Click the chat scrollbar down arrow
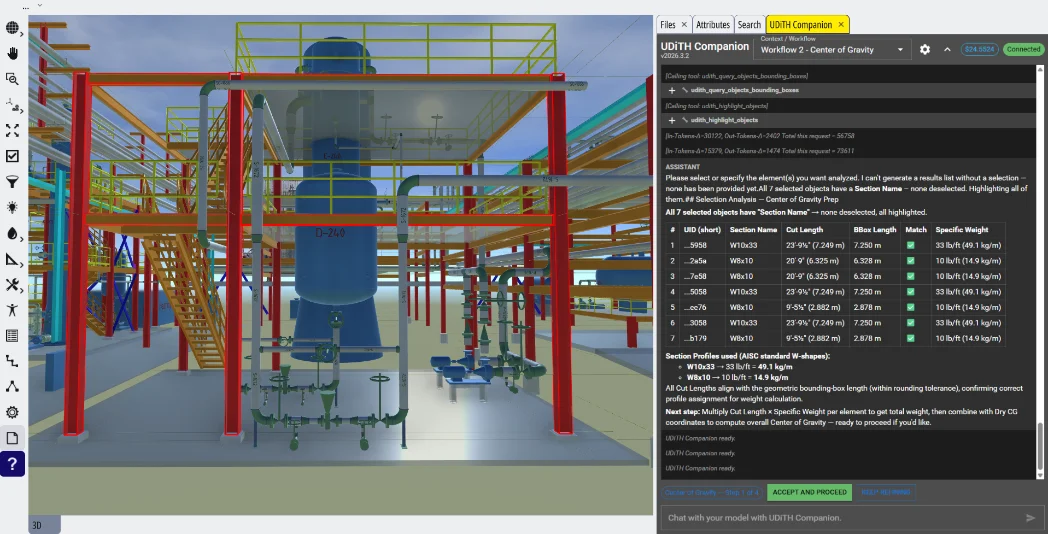1048x534 pixels. [1040, 475]
